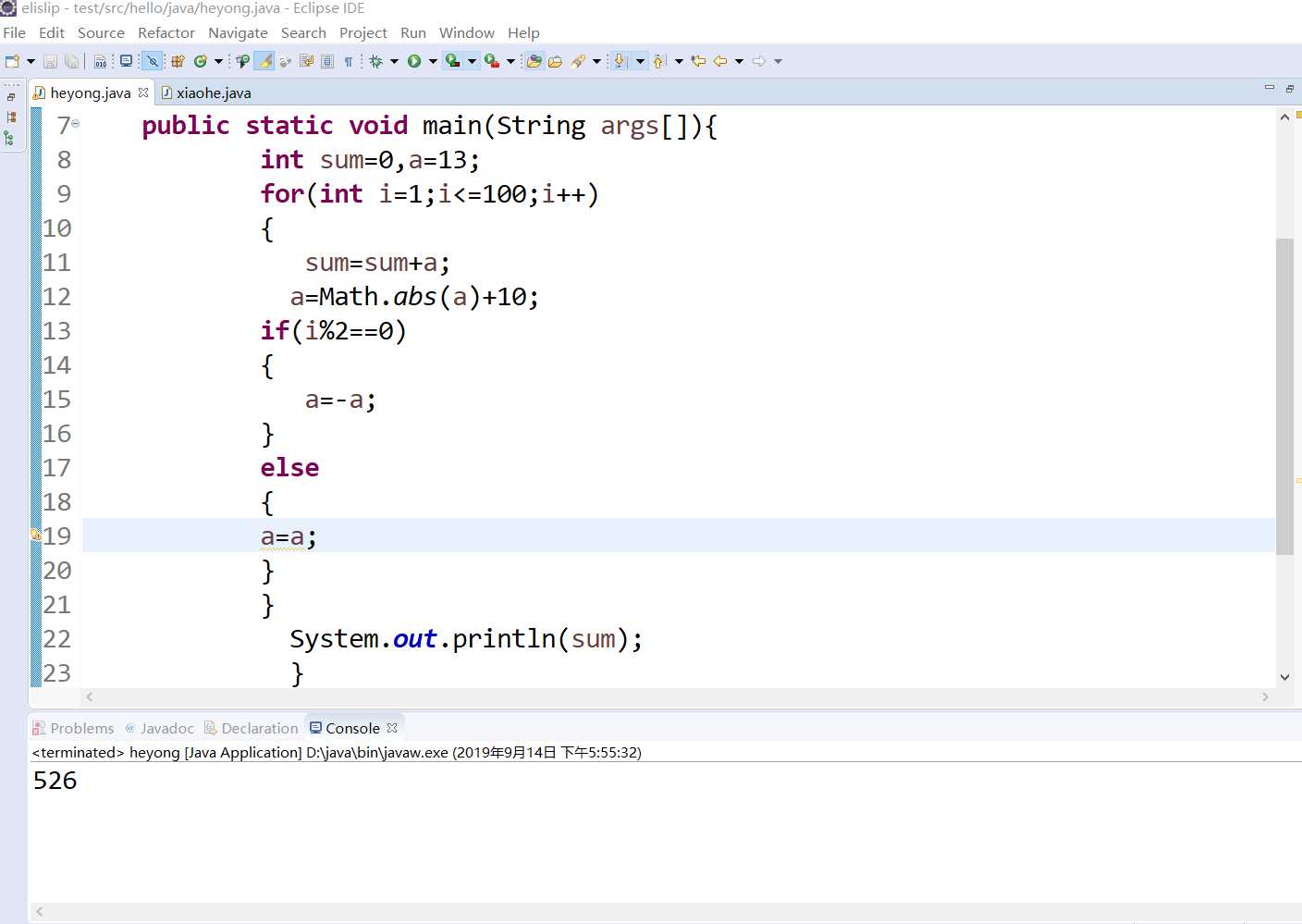Click on 'System.out.println(sum);' line

tap(466, 639)
